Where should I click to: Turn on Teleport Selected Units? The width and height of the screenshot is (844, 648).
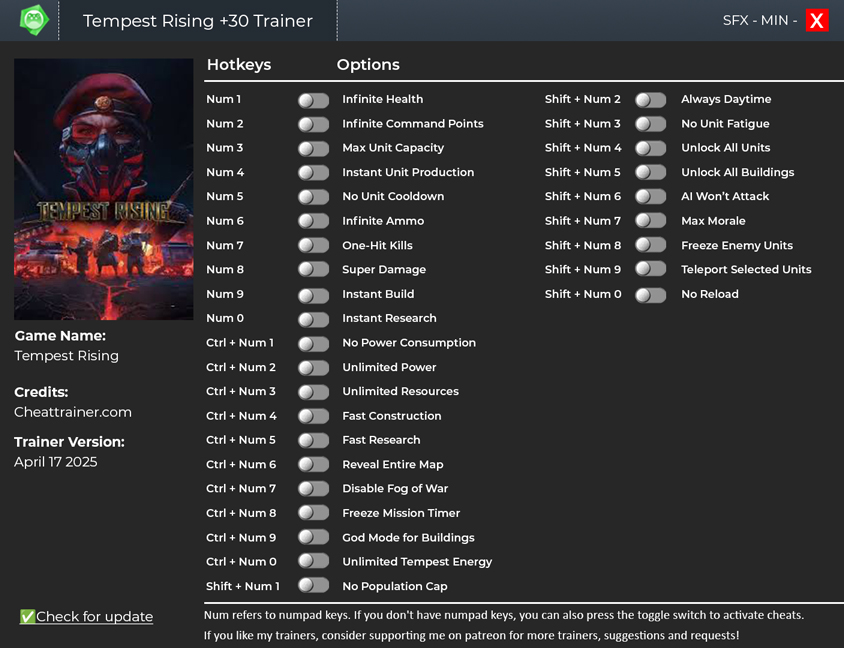pos(650,270)
